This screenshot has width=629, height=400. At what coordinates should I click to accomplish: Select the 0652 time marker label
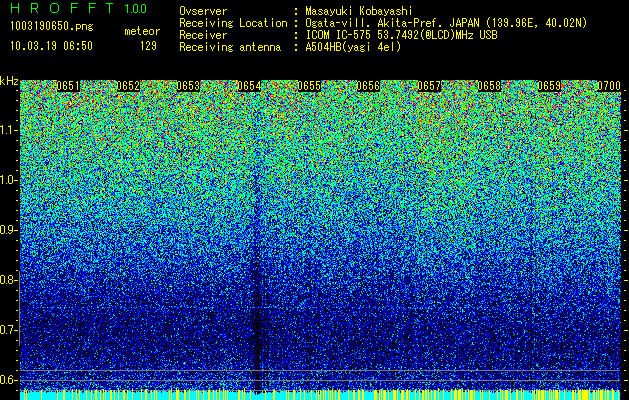coord(128,86)
